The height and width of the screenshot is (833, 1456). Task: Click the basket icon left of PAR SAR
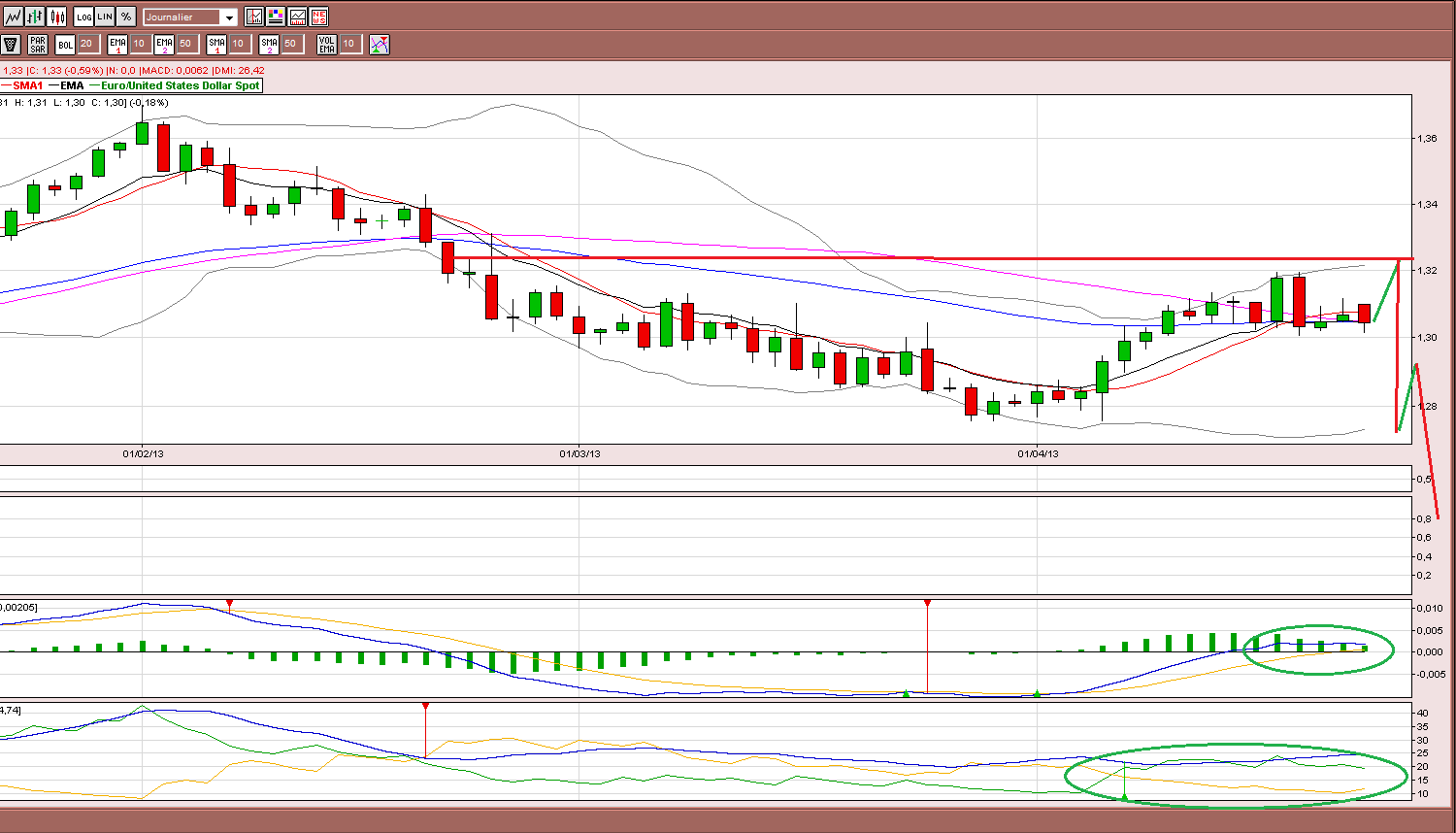click(11, 44)
